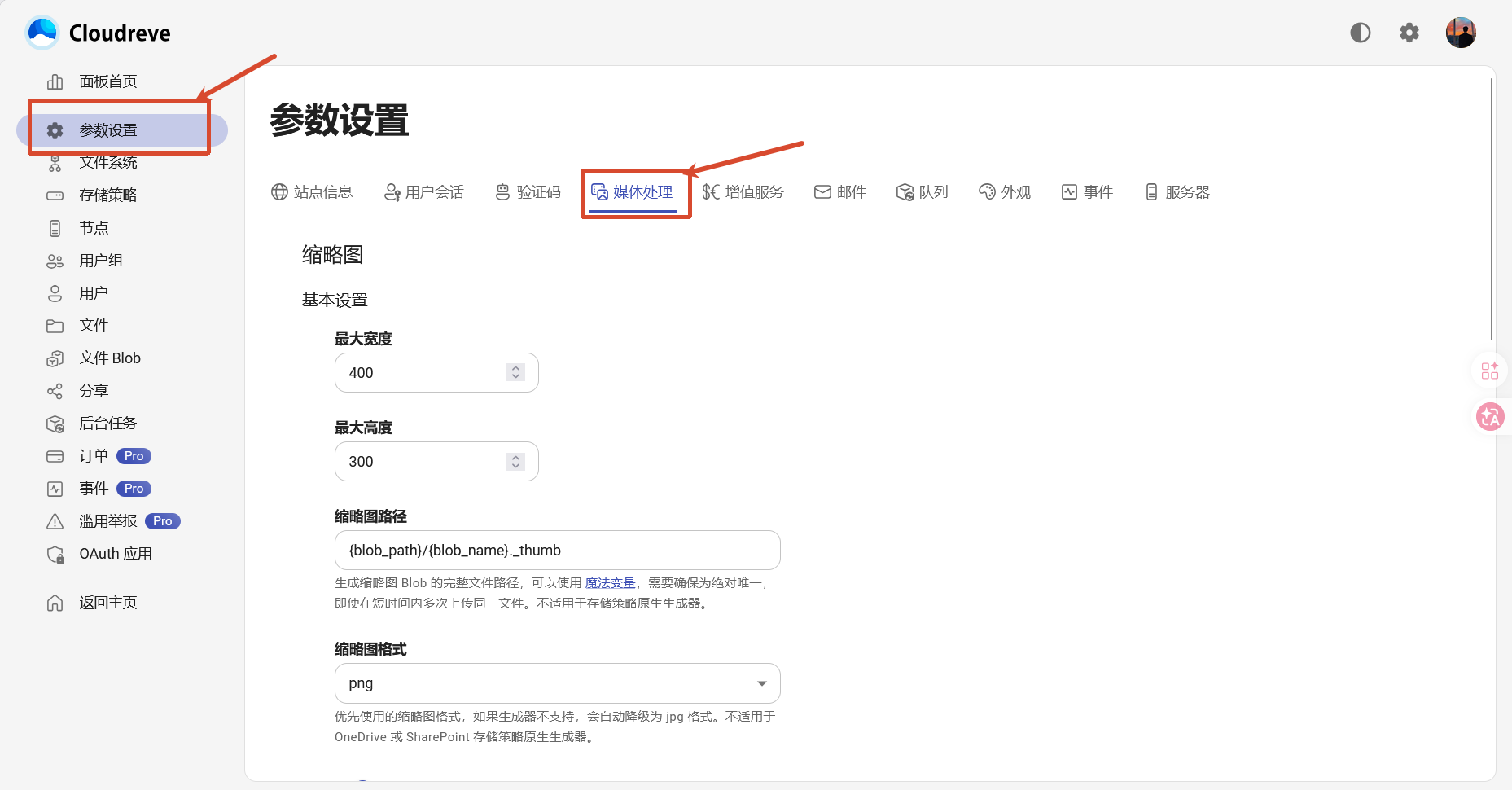Open the 分享 share sidebar icon
The image size is (1512, 790).
click(55, 391)
